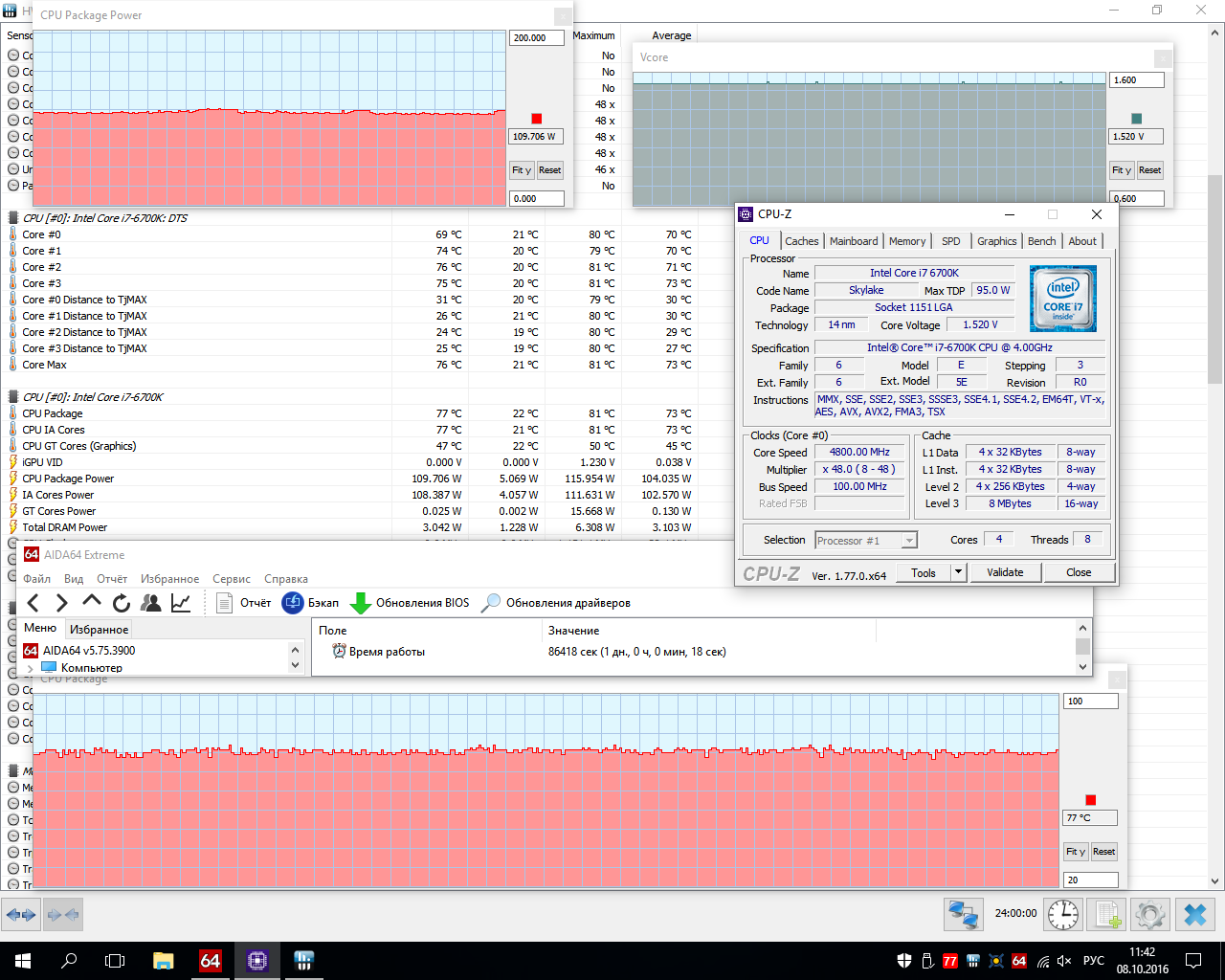Click the Close button in CPU-Z
1225x980 pixels.
(x=1079, y=572)
